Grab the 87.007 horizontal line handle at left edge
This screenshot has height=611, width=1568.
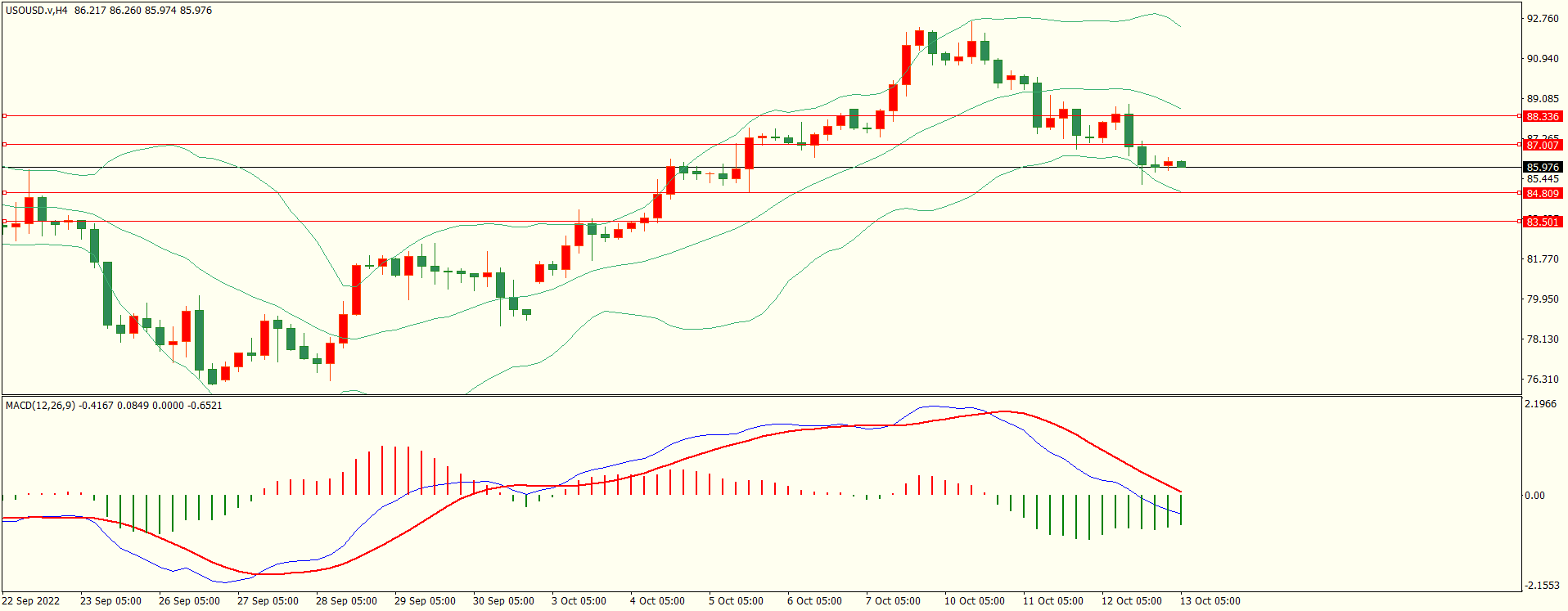pyautogui.click(x=5, y=144)
